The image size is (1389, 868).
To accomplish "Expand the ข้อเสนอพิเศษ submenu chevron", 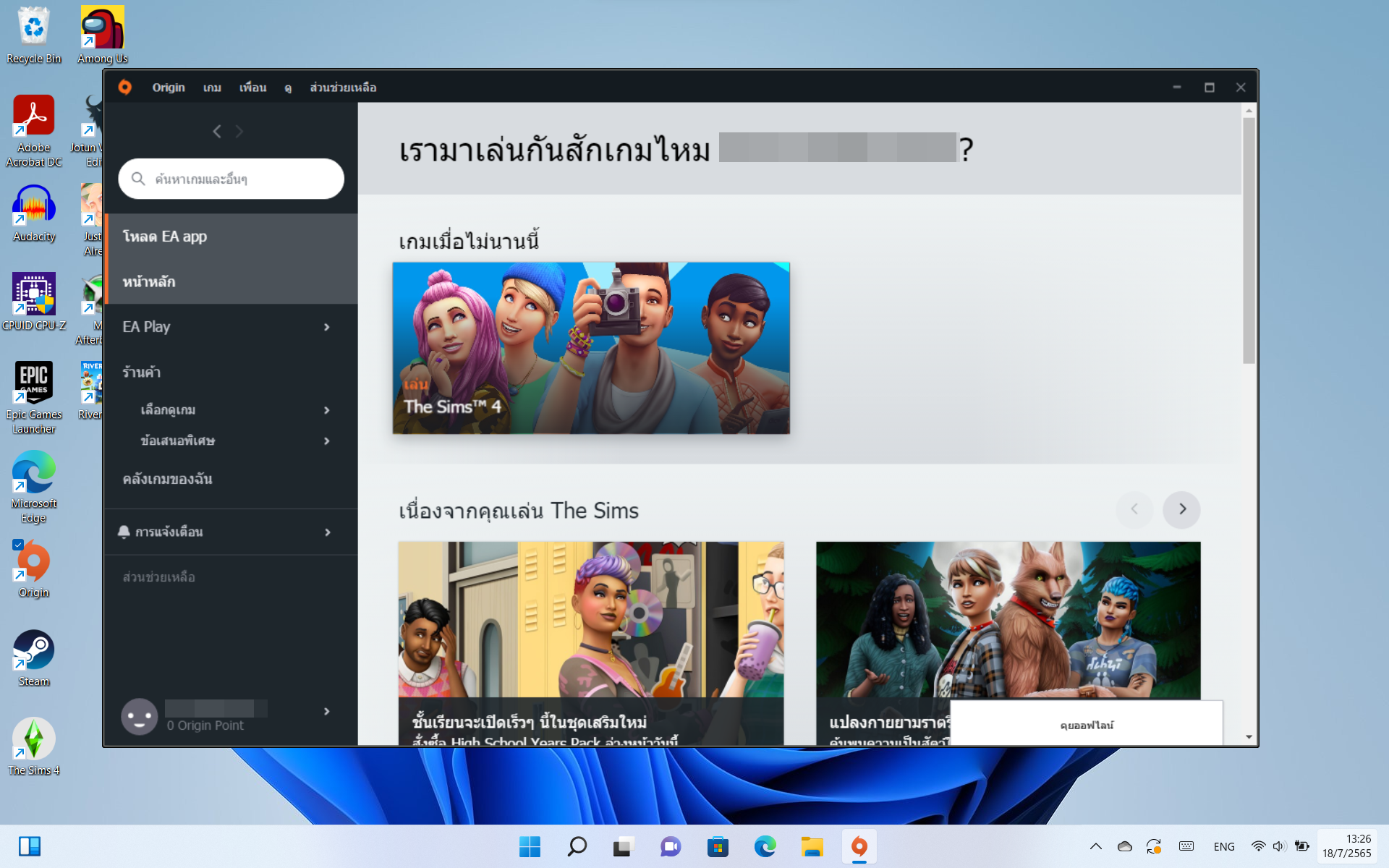I will click(327, 441).
